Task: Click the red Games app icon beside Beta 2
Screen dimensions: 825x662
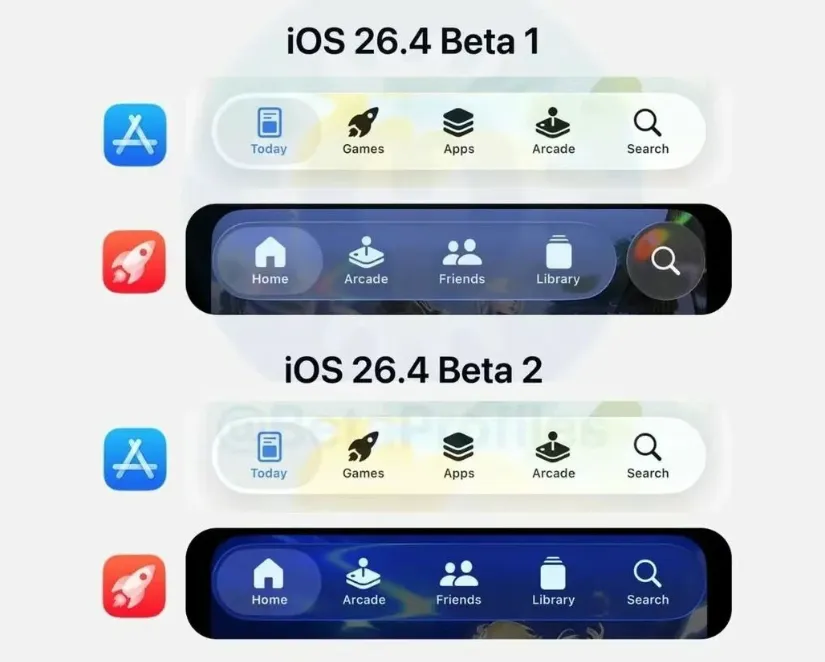Action: coord(134,586)
